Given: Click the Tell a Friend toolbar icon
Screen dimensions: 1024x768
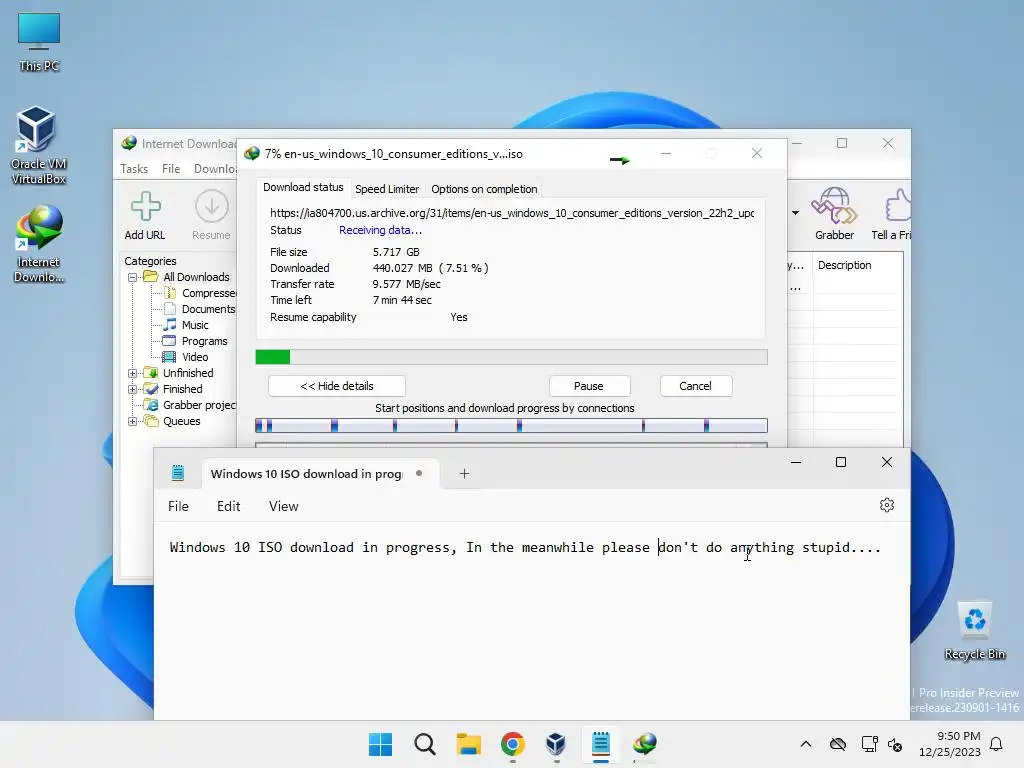Looking at the screenshot, I should point(892,214).
